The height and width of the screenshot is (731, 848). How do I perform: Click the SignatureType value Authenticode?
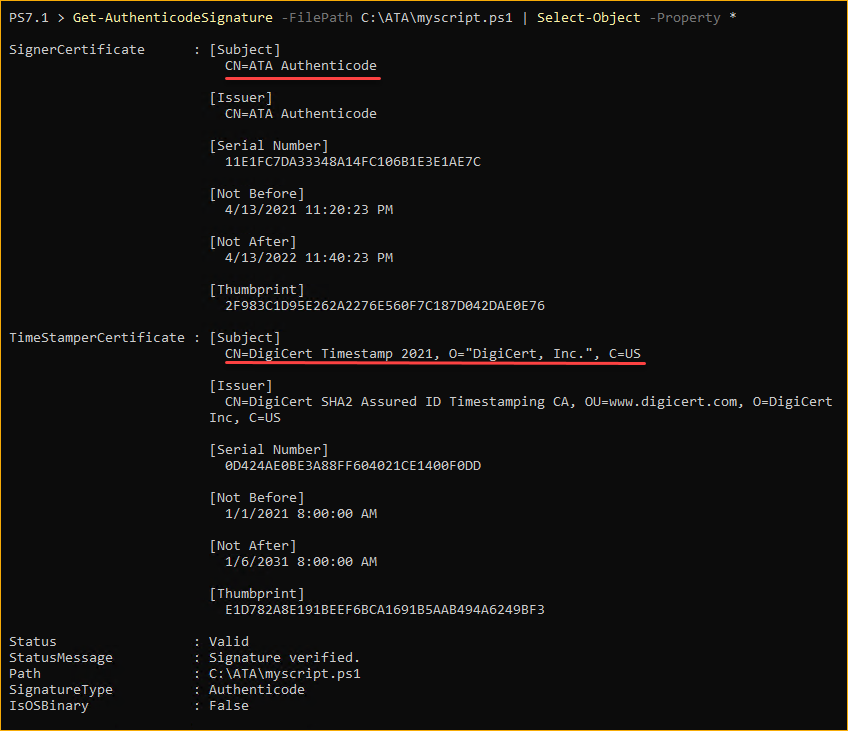coord(257,690)
